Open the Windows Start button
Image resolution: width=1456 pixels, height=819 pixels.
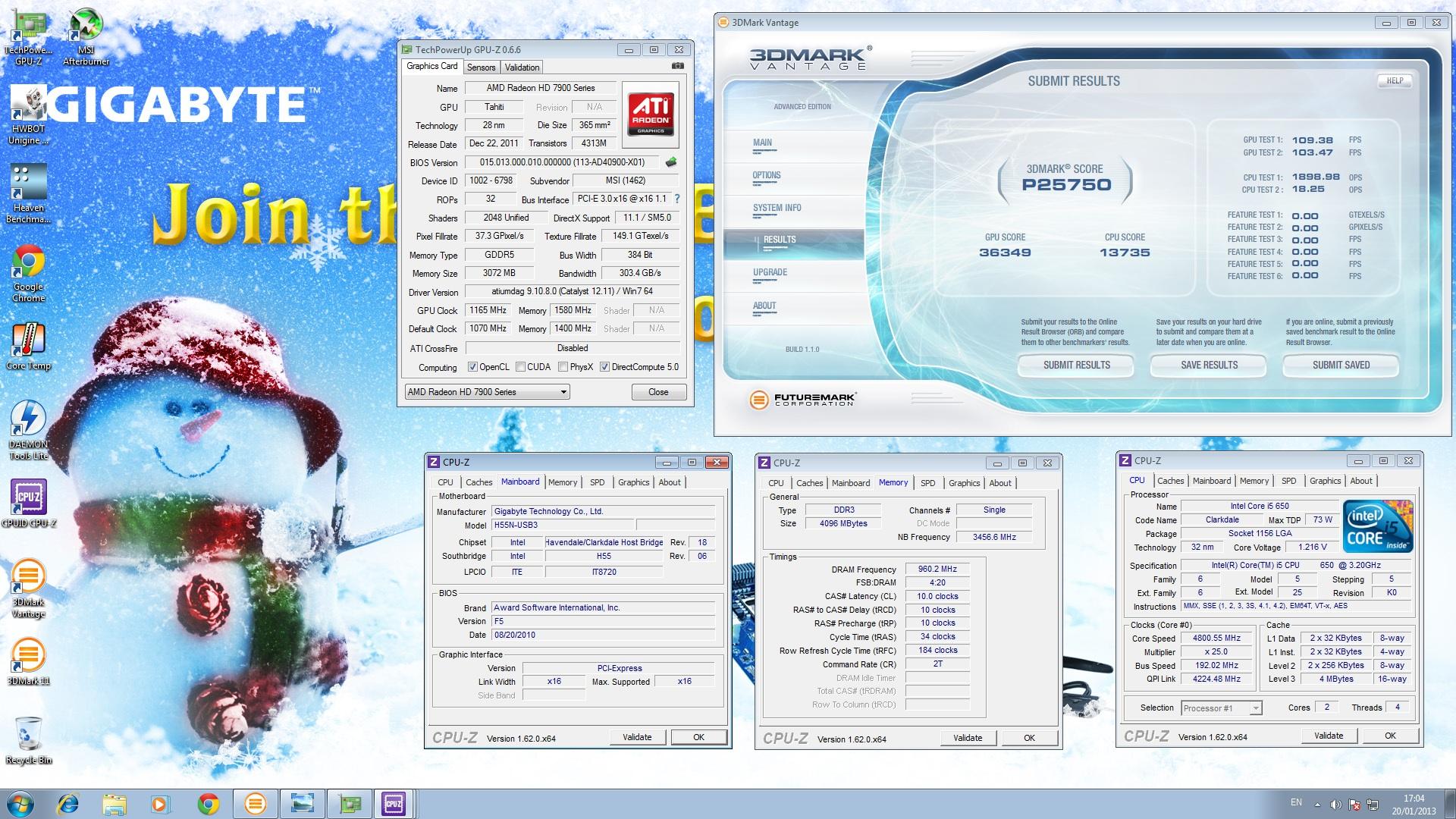click(20, 804)
